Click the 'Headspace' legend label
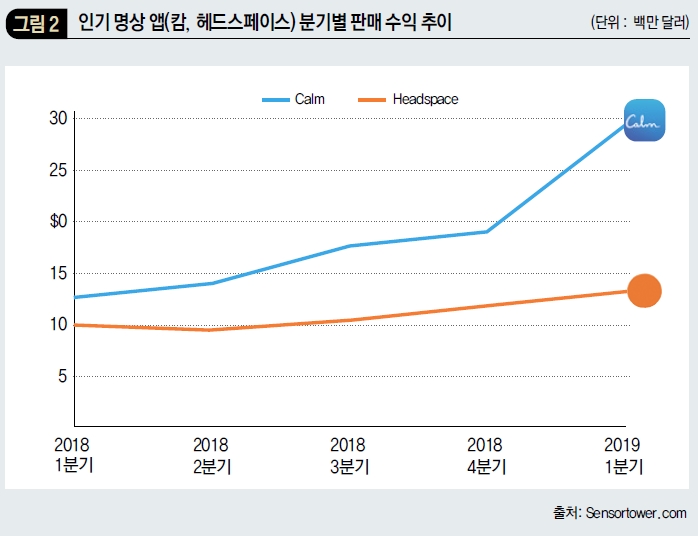 coord(425,99)
